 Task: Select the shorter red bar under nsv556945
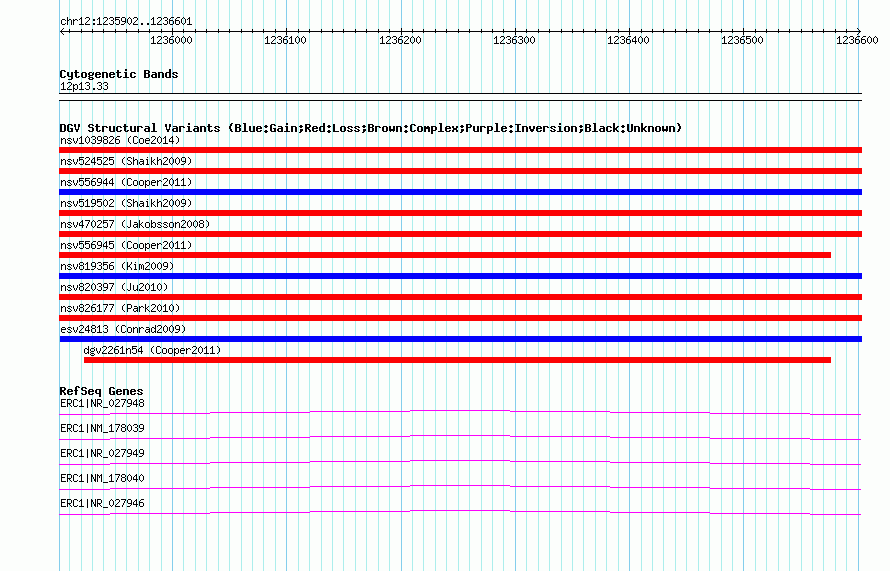[x=445, y=255]
